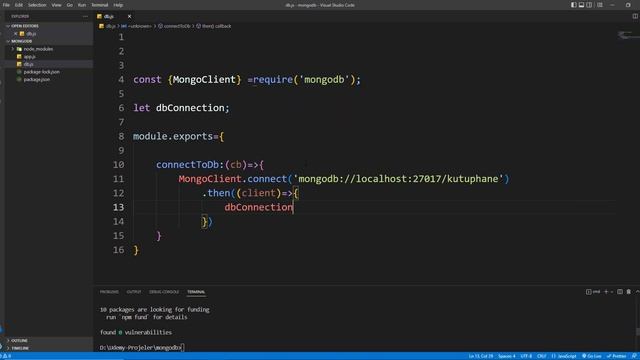
Task: Click notifications bell in status bar
Action: (634, 356)
